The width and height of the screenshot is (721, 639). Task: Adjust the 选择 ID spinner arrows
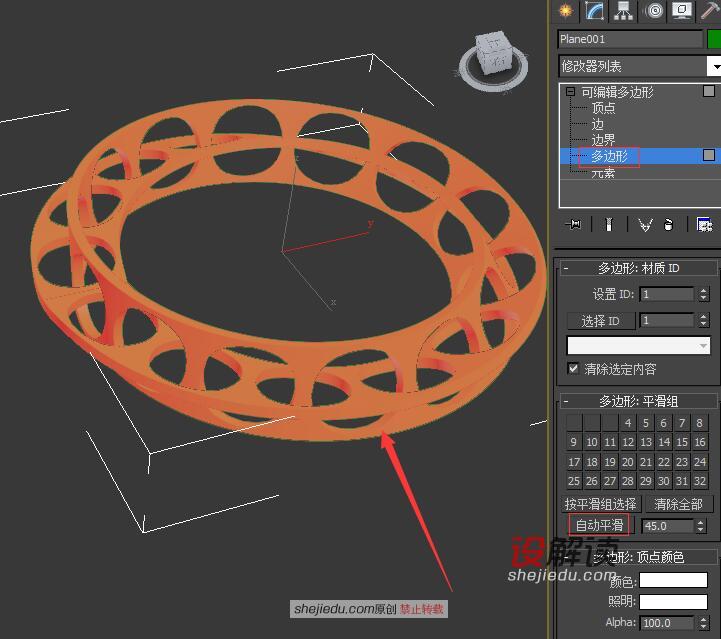pos(704,320)
